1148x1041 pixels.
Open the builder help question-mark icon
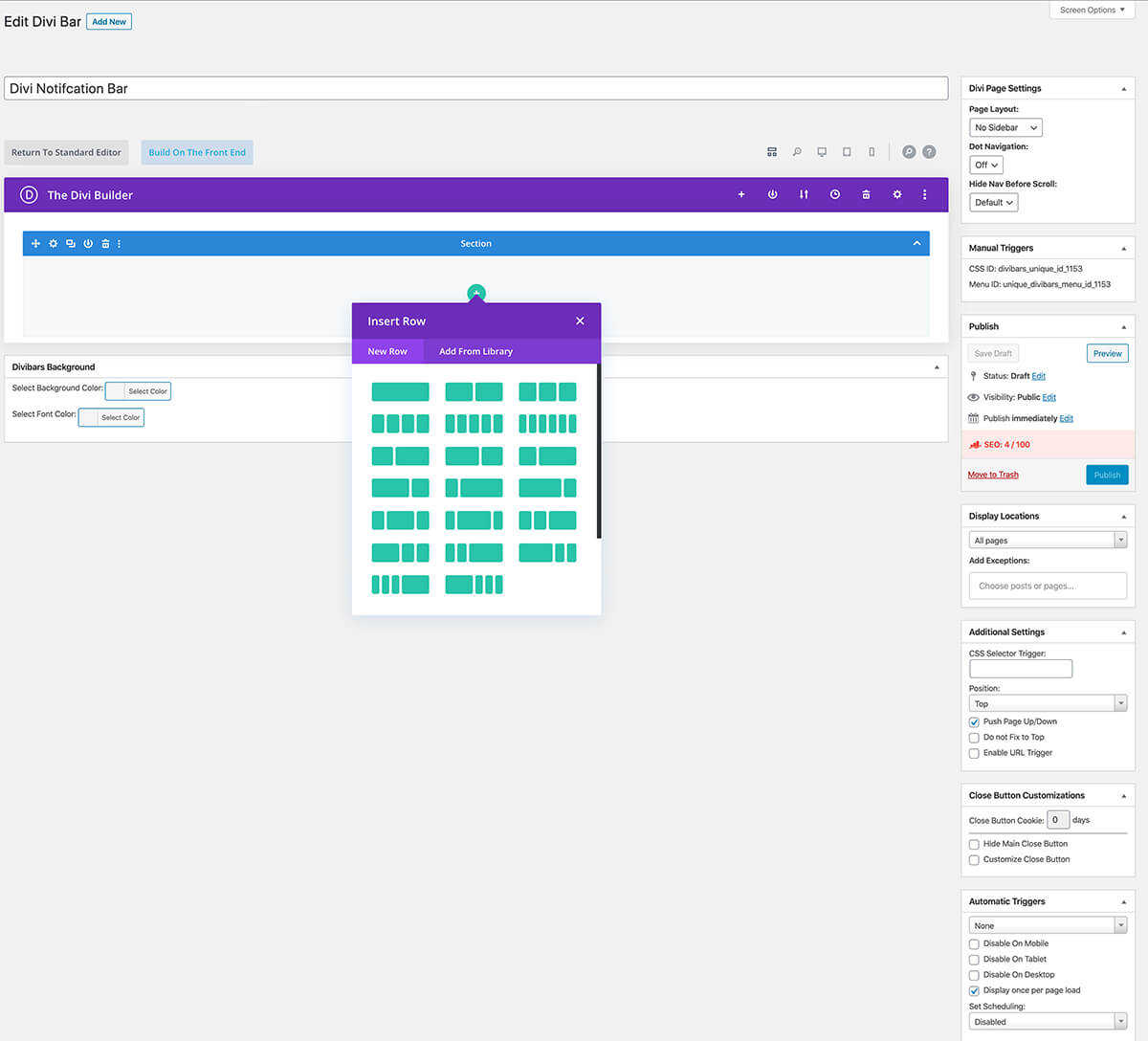click(x=929, y=152)
